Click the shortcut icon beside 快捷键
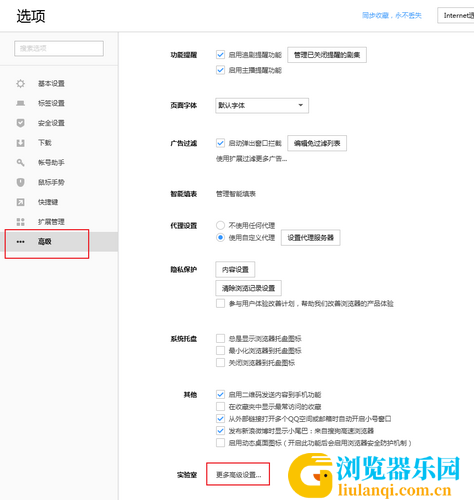474x500 pixels. coord(20,202)
